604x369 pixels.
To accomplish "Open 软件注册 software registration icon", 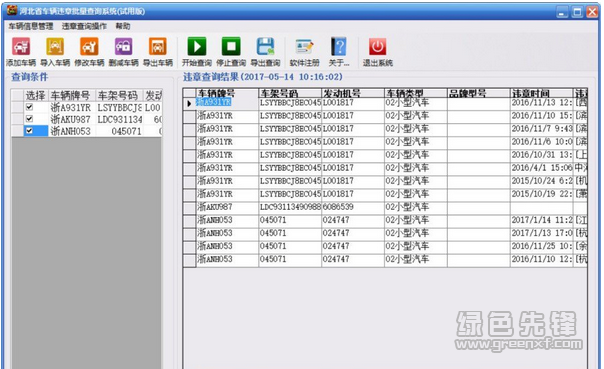I will click(x=305, y=47).
